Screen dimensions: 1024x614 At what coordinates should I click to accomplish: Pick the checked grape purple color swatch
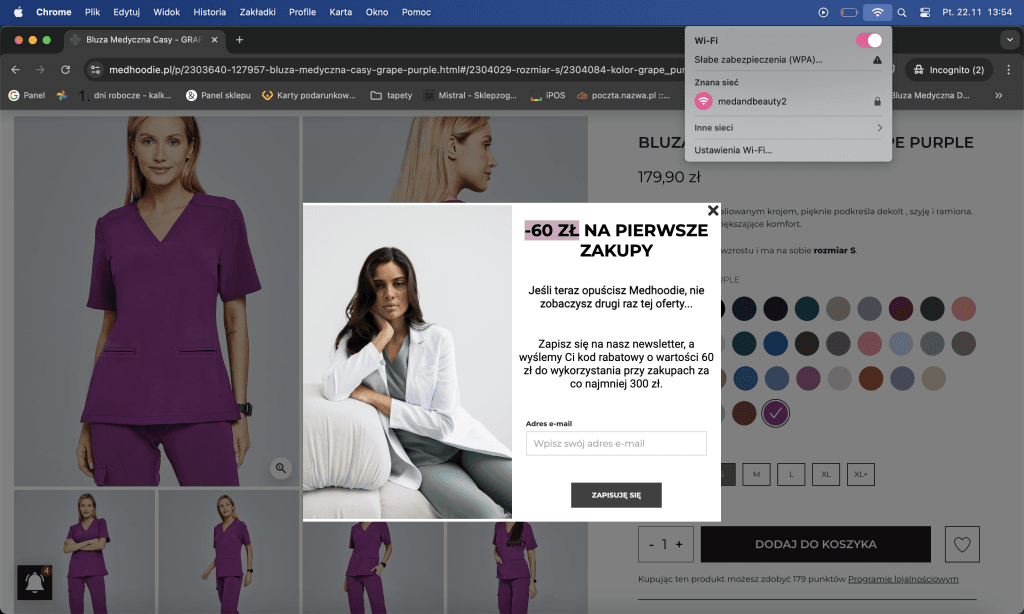point(775,412)
